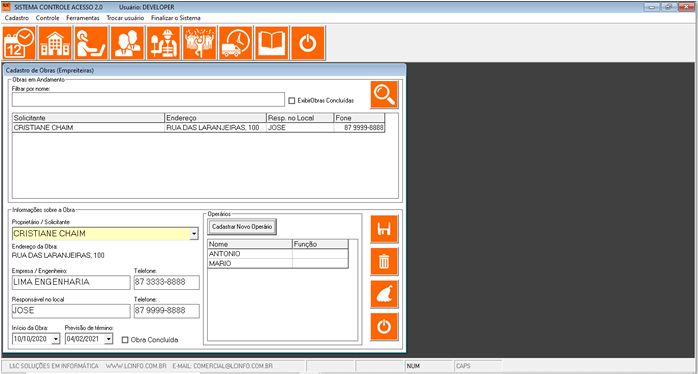This screenshot has width=698, height=374.
Task: Click the Filtrar por nome input field
Action: click(x=148, y=100)
